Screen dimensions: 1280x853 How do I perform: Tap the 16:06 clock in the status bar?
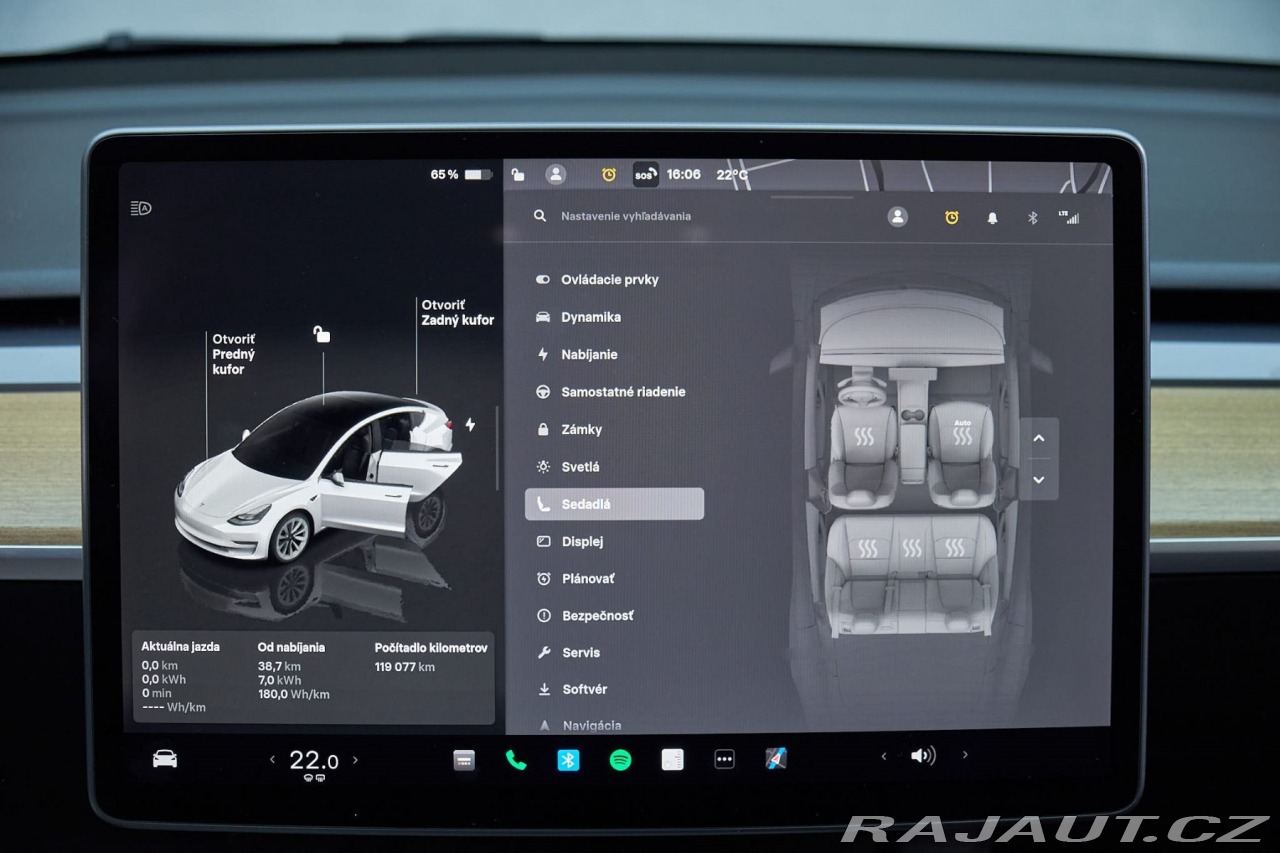click(x=684, y=174)
